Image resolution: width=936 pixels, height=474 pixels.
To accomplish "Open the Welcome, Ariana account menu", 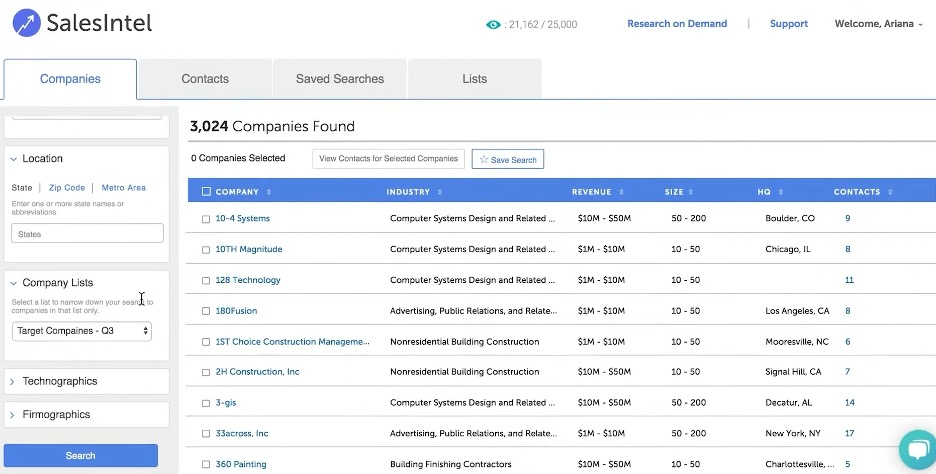I will point(878,24).
